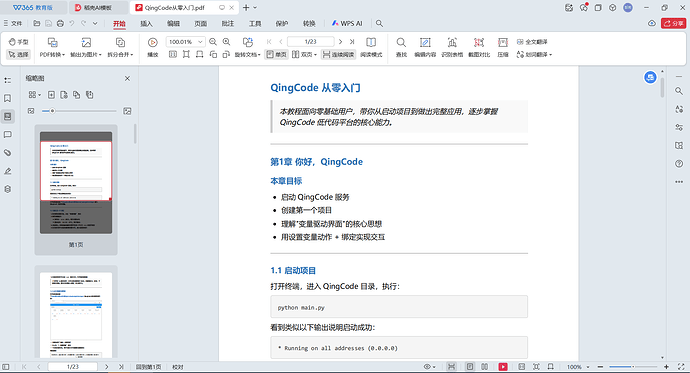Click the 全文翻译 full translation button

(x=532, y=42)
